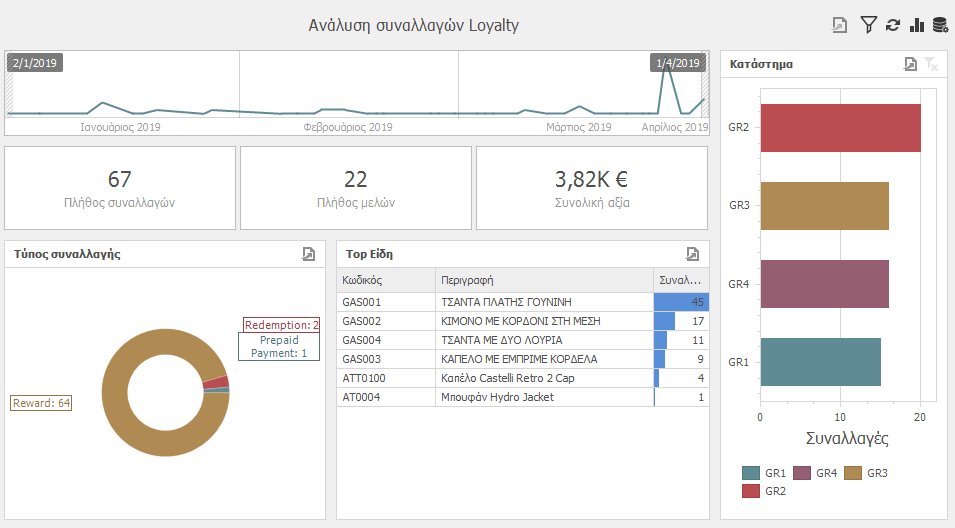The image size is (955, 528).
Task: Select the ATT0100 row code
Action: (x=364, y=378)
